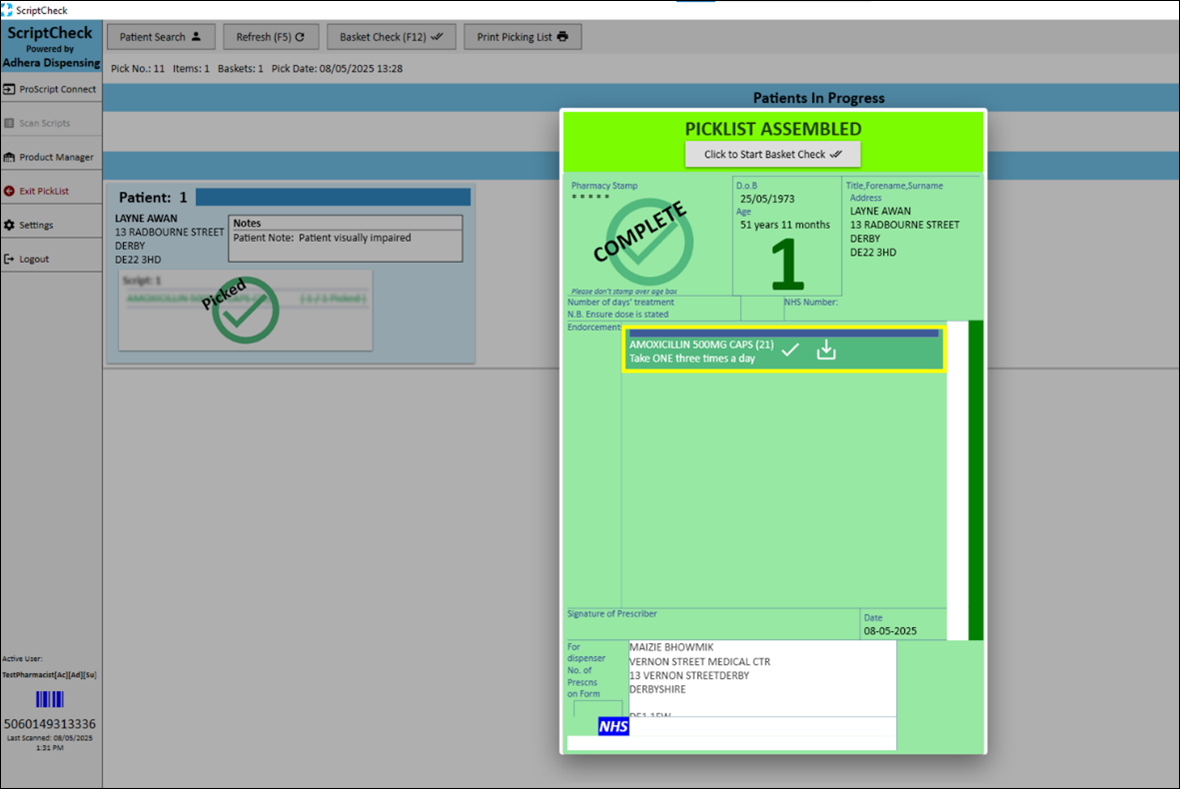Click the date of birth 25/05/1973

click(767, 199)
